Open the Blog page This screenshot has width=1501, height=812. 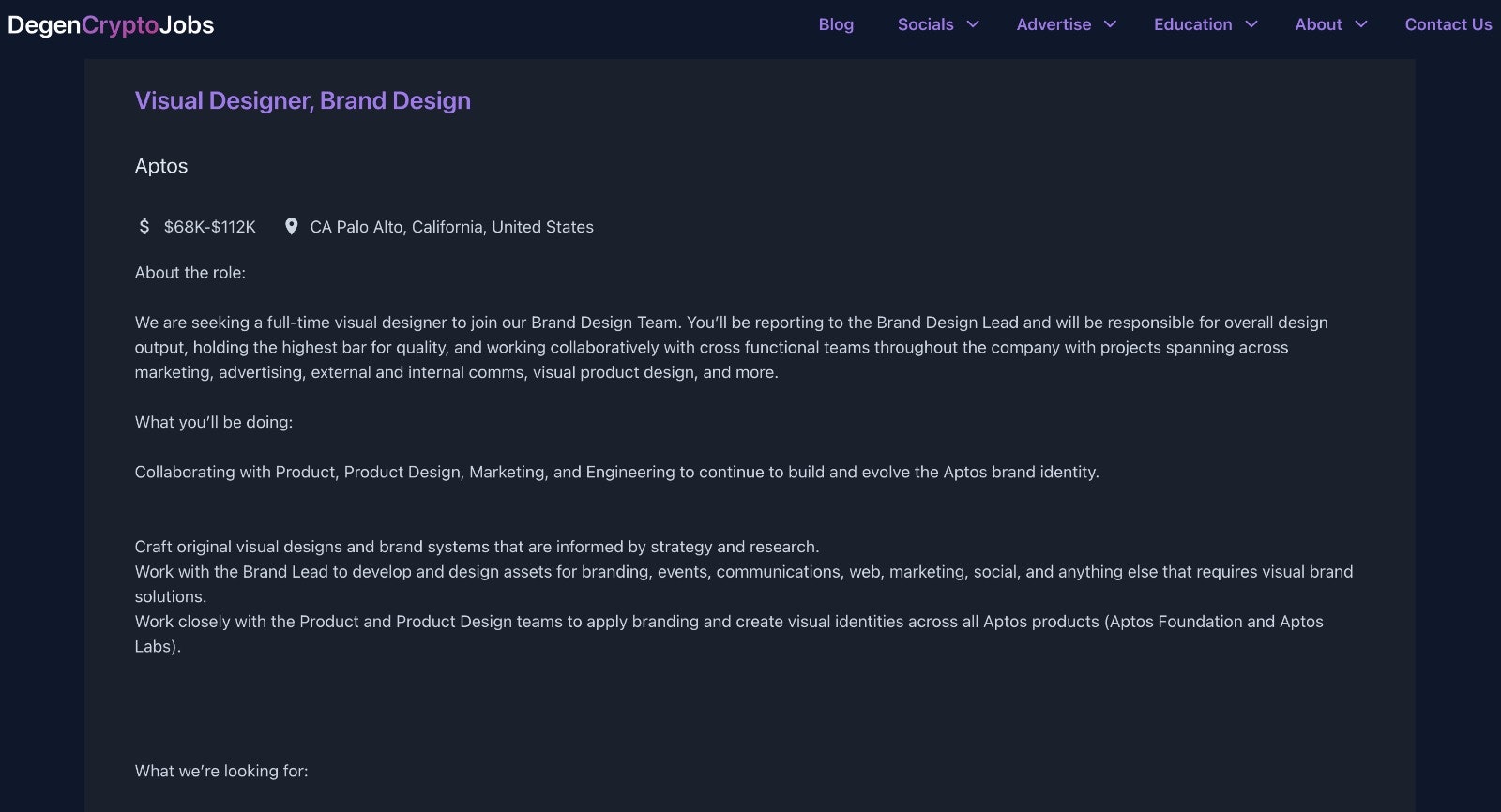pyautogui.click(x=836, y=24)
